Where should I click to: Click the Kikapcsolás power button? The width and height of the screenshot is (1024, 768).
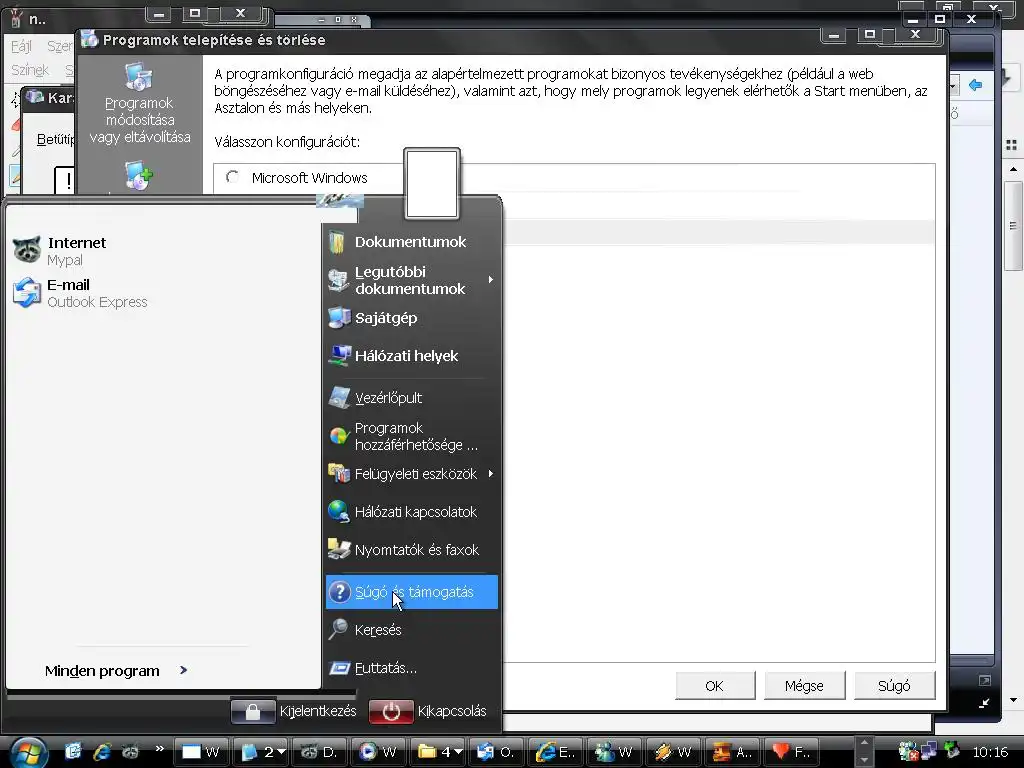coord(391,711)
